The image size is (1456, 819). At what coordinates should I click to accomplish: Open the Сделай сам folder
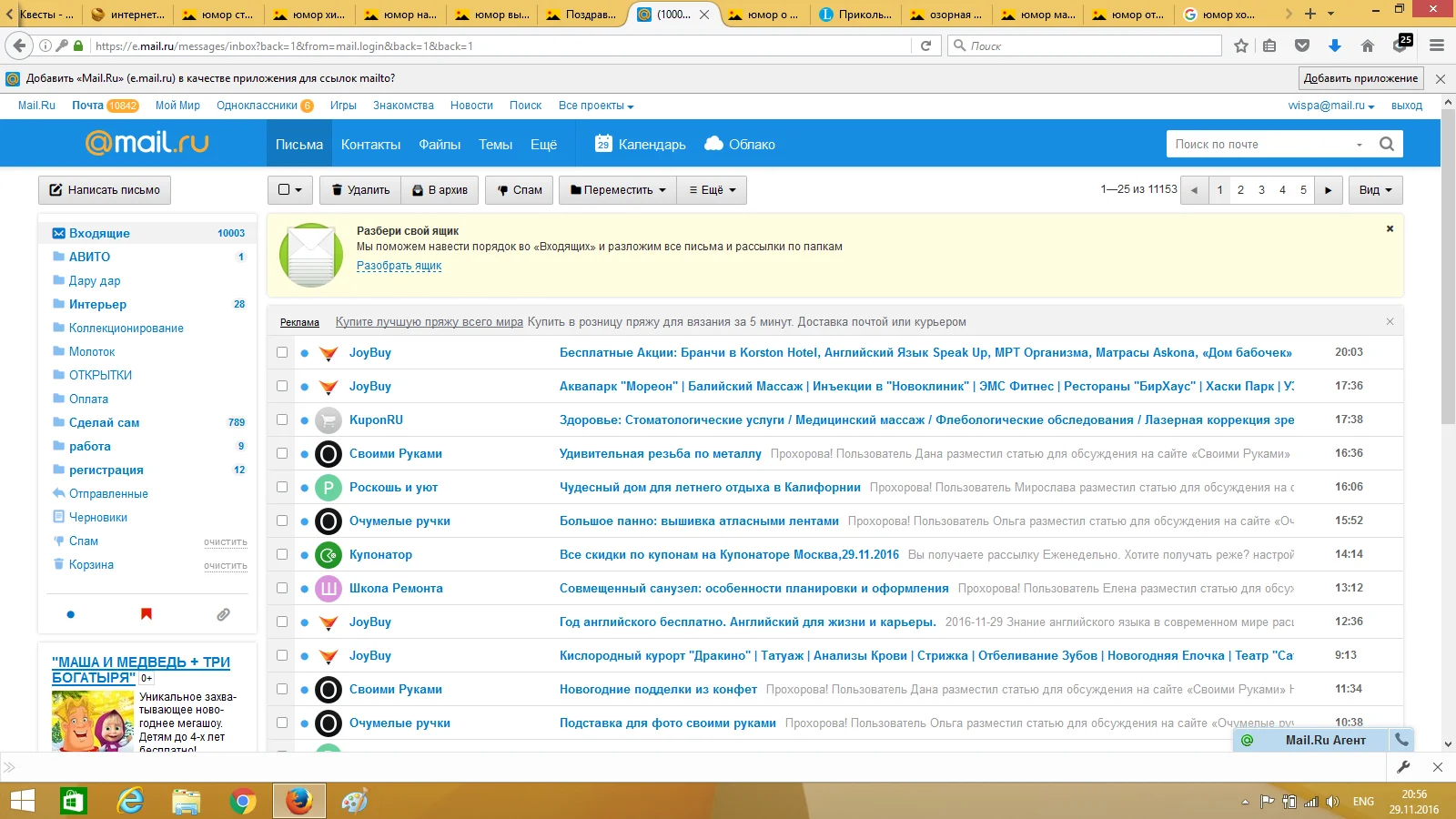pyautogui.click(x=105, y=422)
